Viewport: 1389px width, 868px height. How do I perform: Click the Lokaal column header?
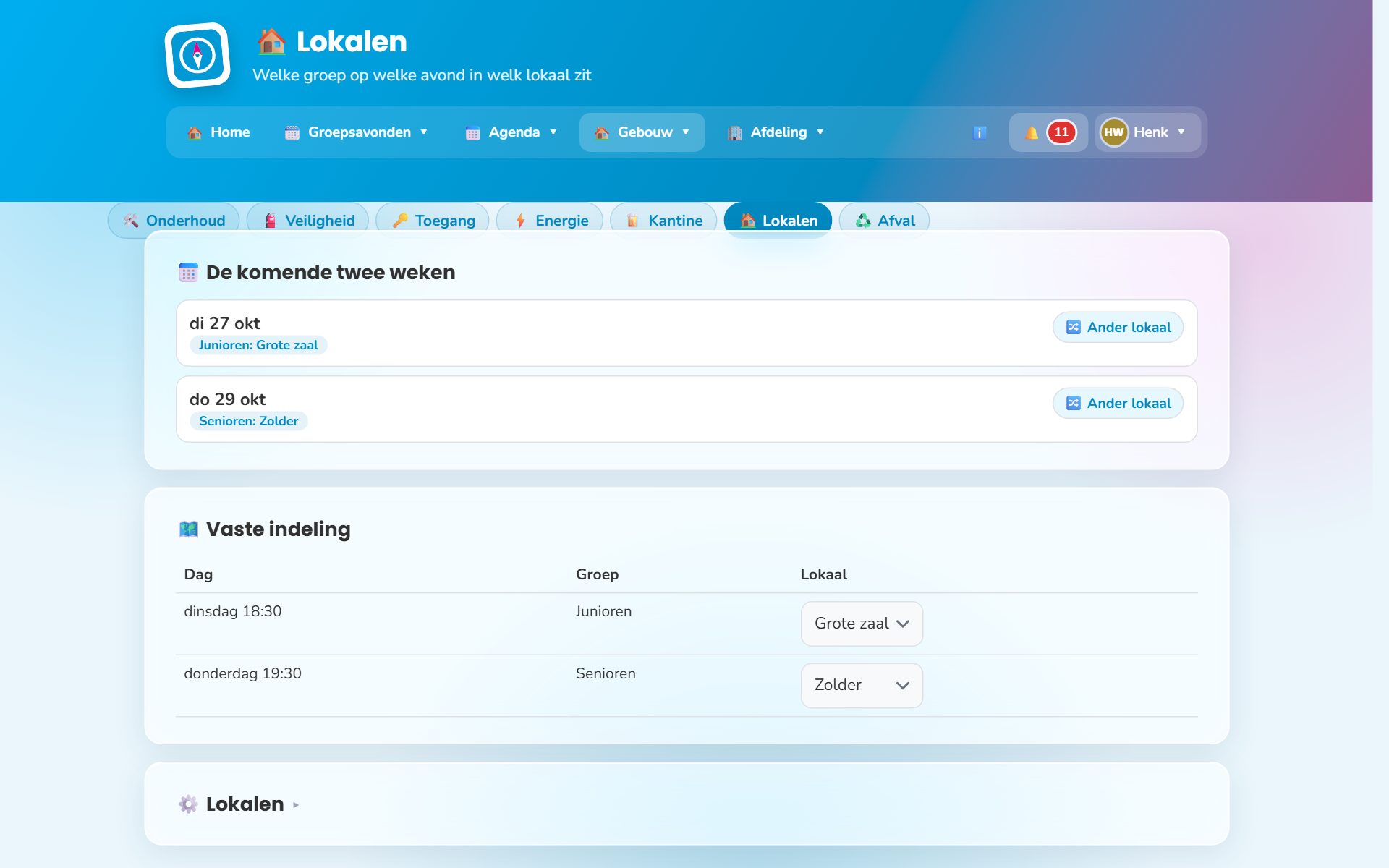823,575
